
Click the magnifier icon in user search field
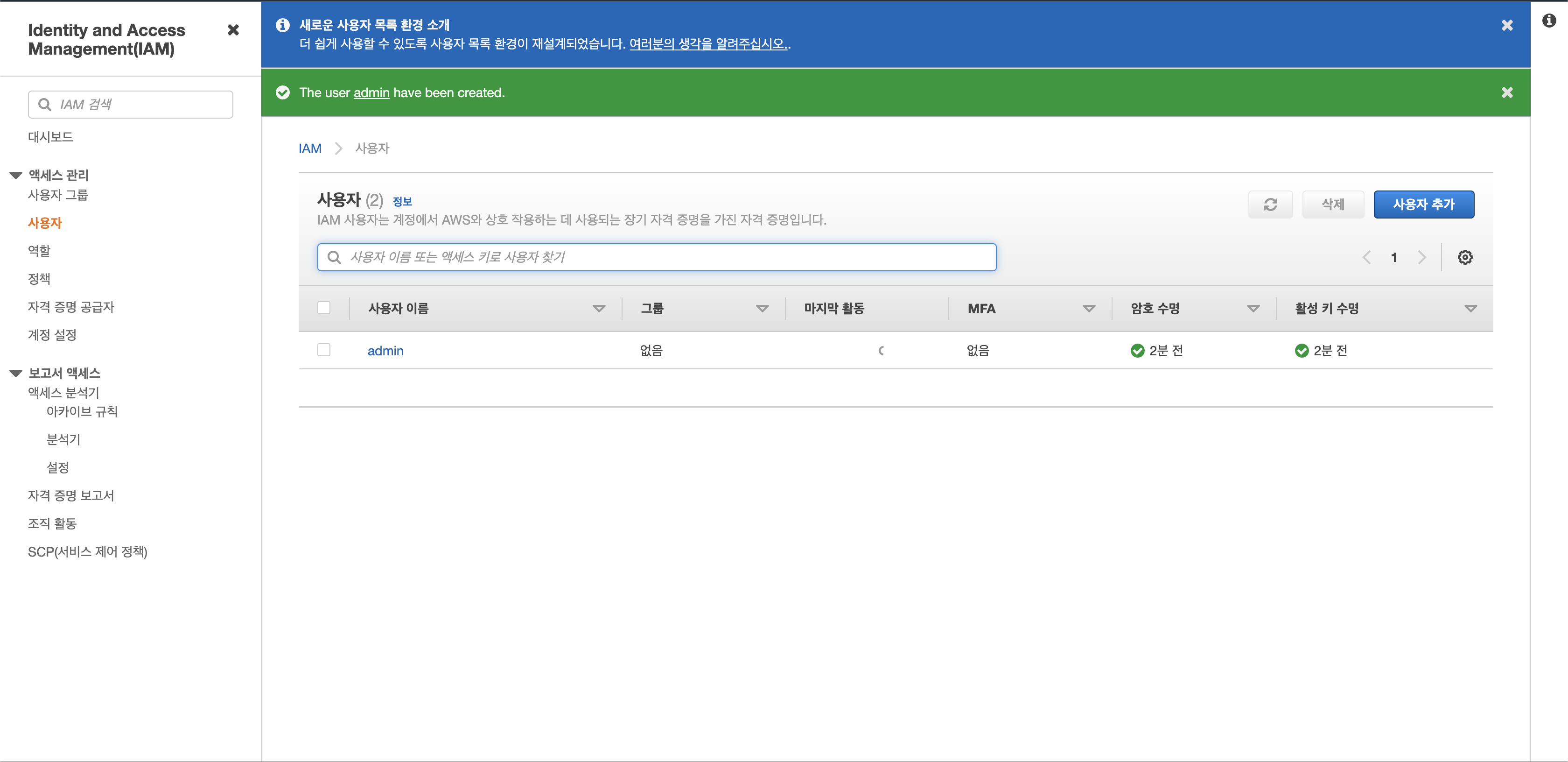click(334, 257)
